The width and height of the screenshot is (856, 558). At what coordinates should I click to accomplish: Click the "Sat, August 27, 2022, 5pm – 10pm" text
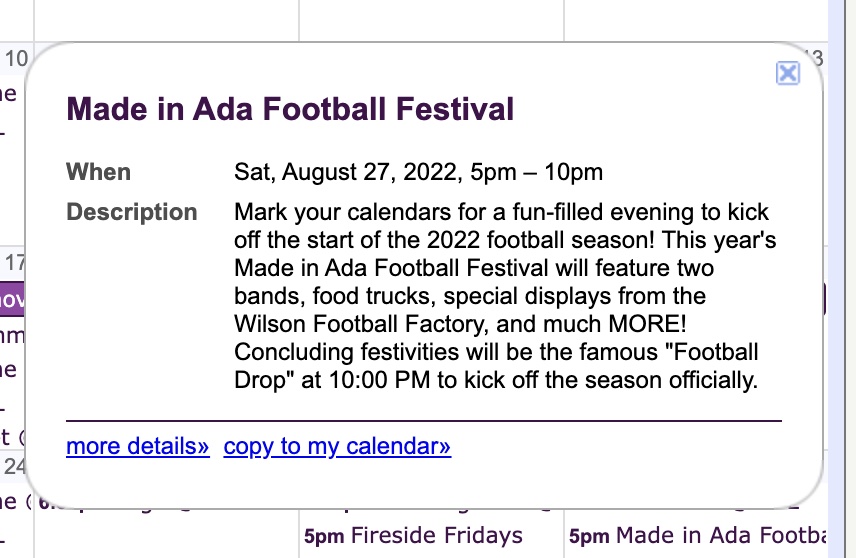tap(418, 172)
